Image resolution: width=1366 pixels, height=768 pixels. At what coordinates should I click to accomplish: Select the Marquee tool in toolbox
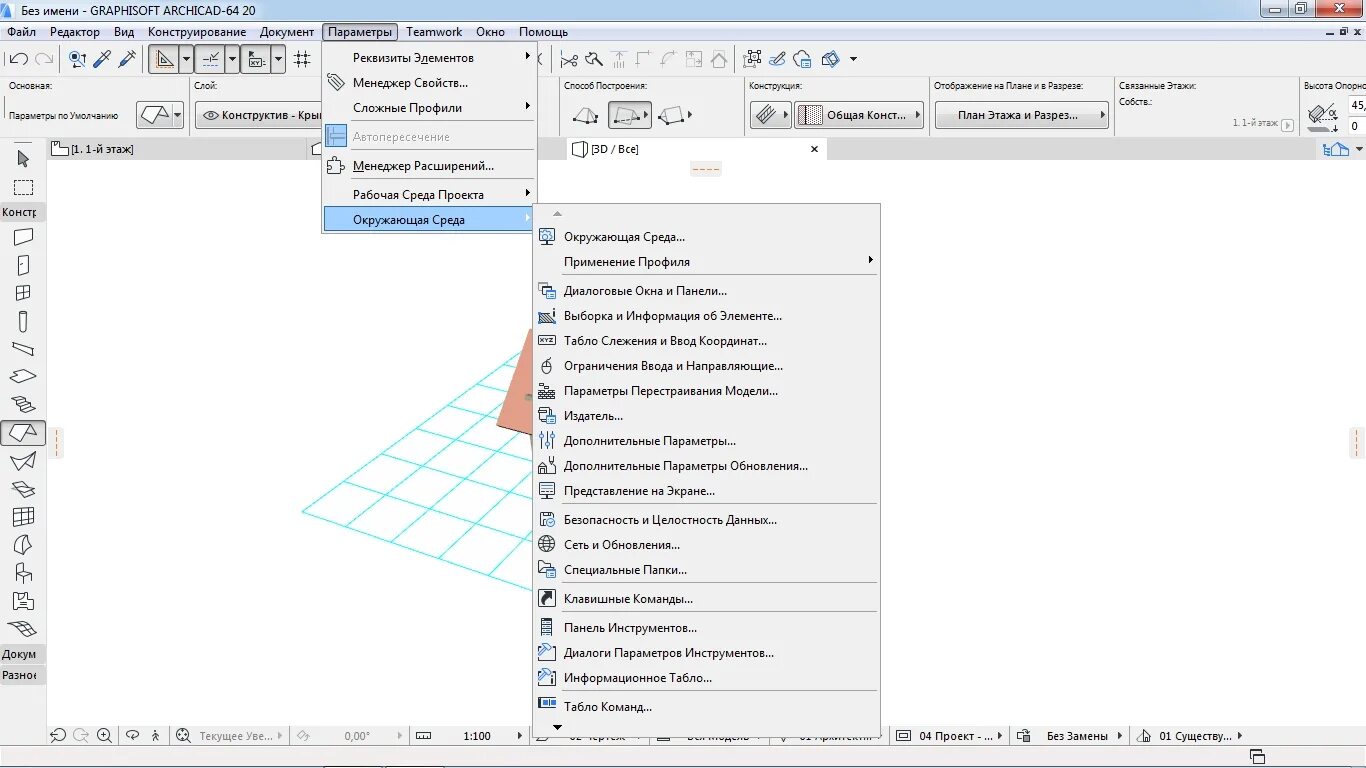pyautogui.click(x=23, y=188)
